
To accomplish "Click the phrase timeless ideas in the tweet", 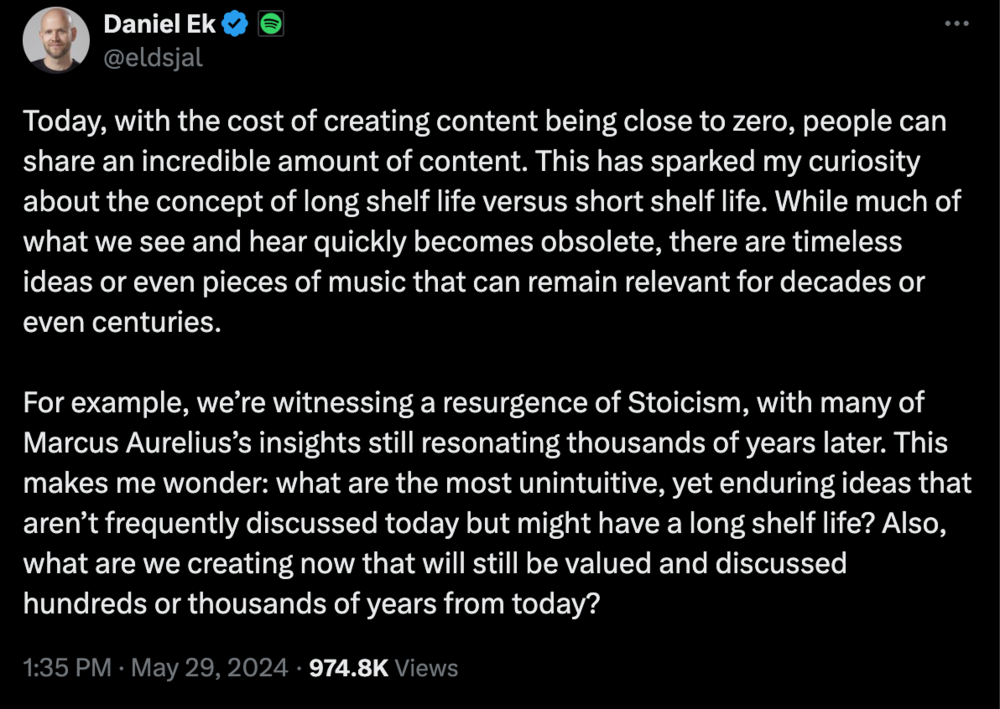I will point(820,242).
